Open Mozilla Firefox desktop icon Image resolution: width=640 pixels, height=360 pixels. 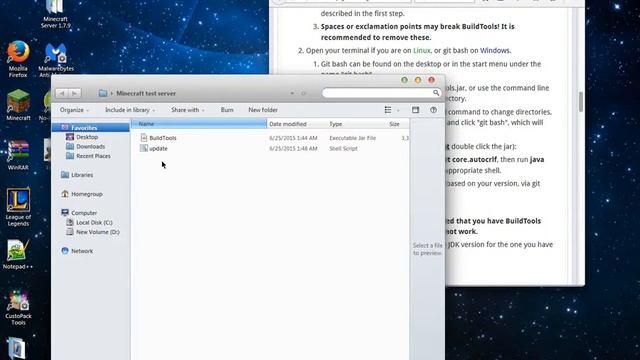(x=18, y=58)
